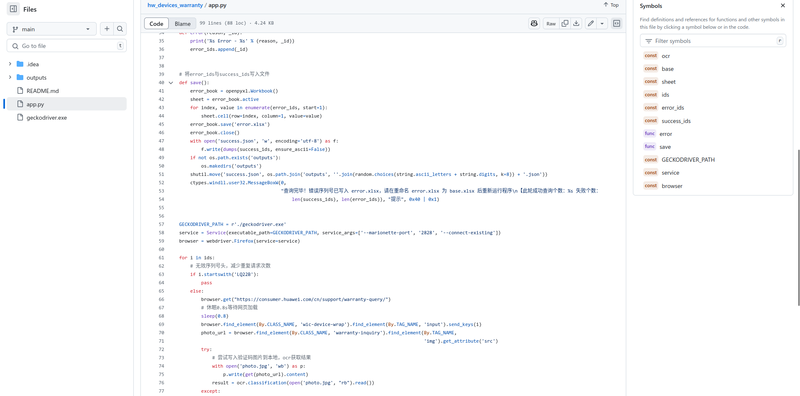
Task: Jump to Top of the file
Action: 611,5
